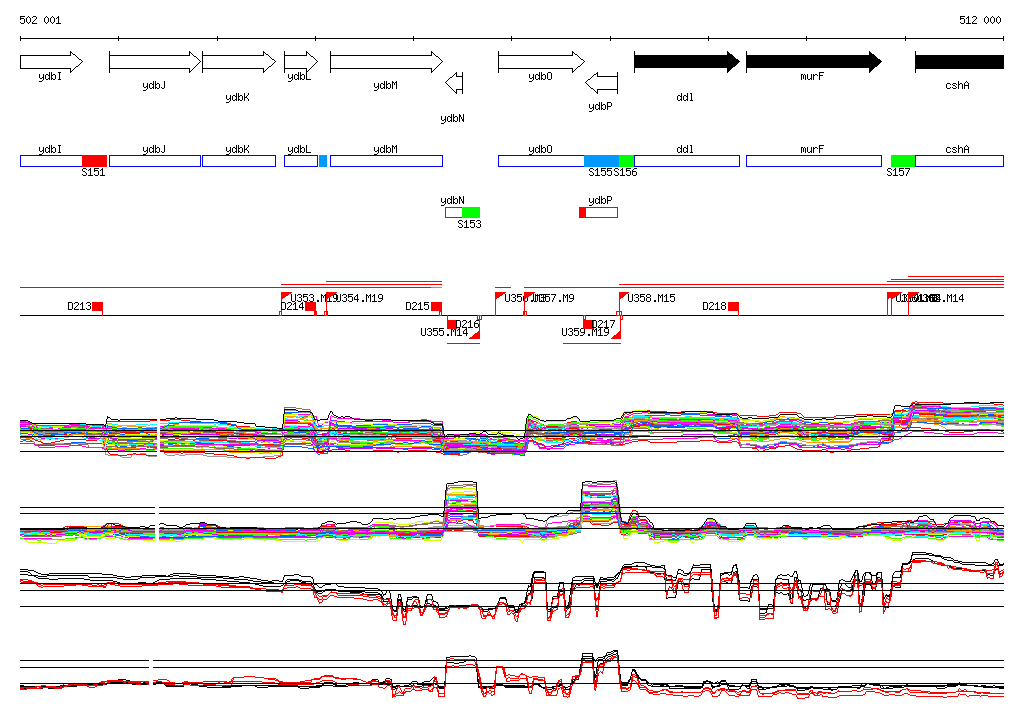Click the blue S155 segment
This screenshot has height=714, width=1024.
[601, 161]
